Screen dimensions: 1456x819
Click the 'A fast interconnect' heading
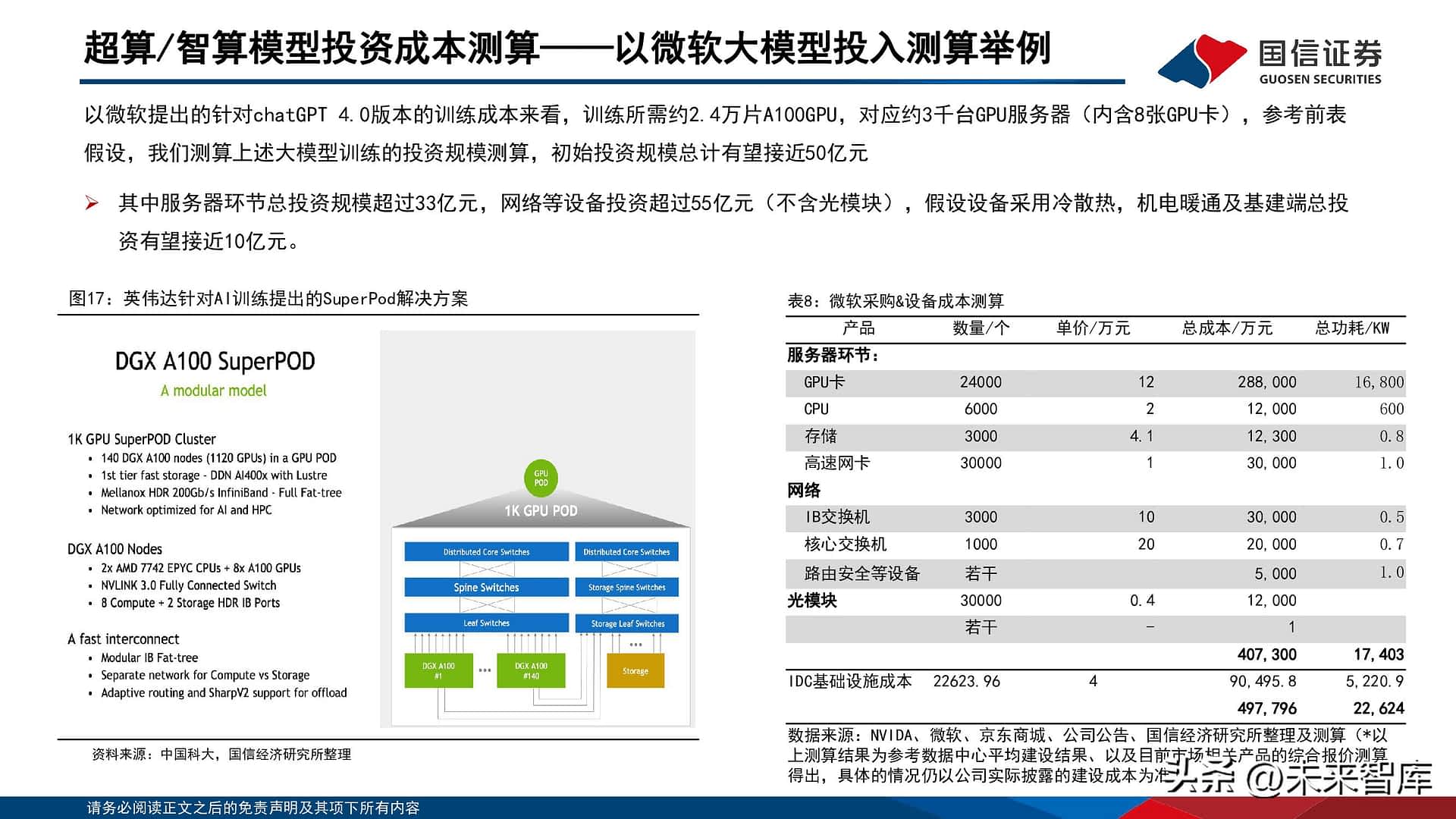pyautogui.click(x=124, y=639)
